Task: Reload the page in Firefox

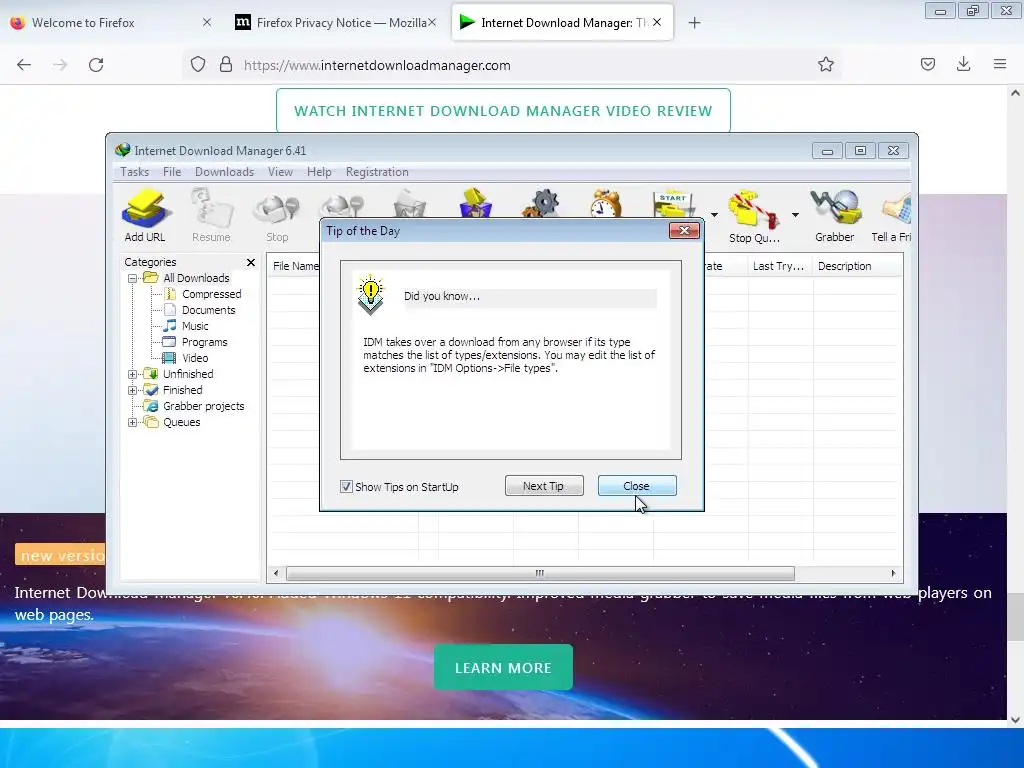Action: [x=96, y=65]
